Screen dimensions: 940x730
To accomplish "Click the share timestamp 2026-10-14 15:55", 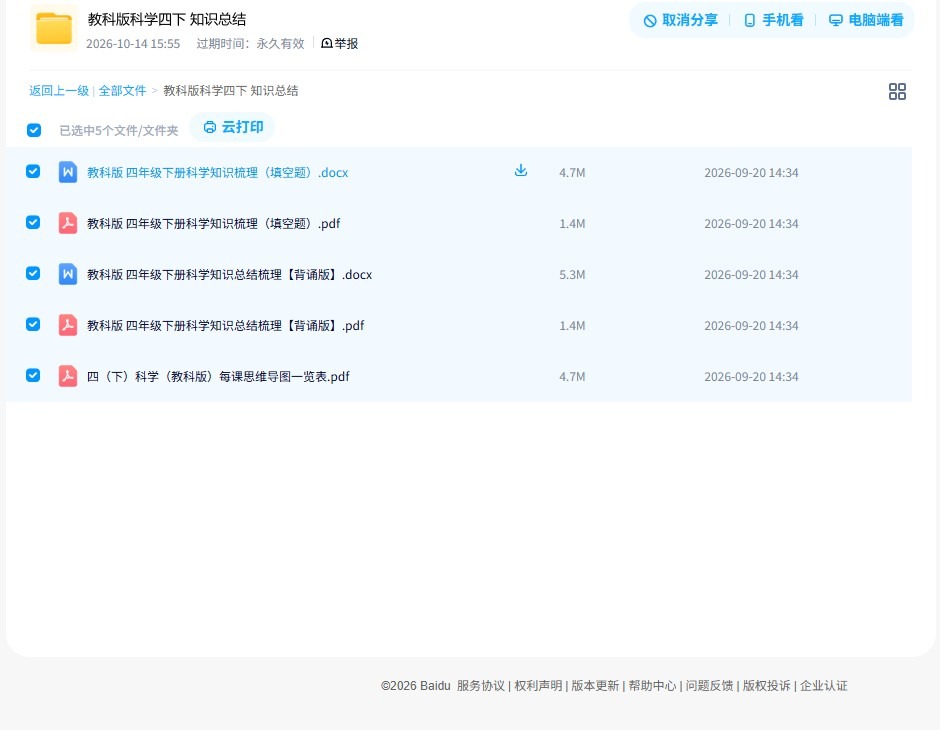I will tap(133, 44).
